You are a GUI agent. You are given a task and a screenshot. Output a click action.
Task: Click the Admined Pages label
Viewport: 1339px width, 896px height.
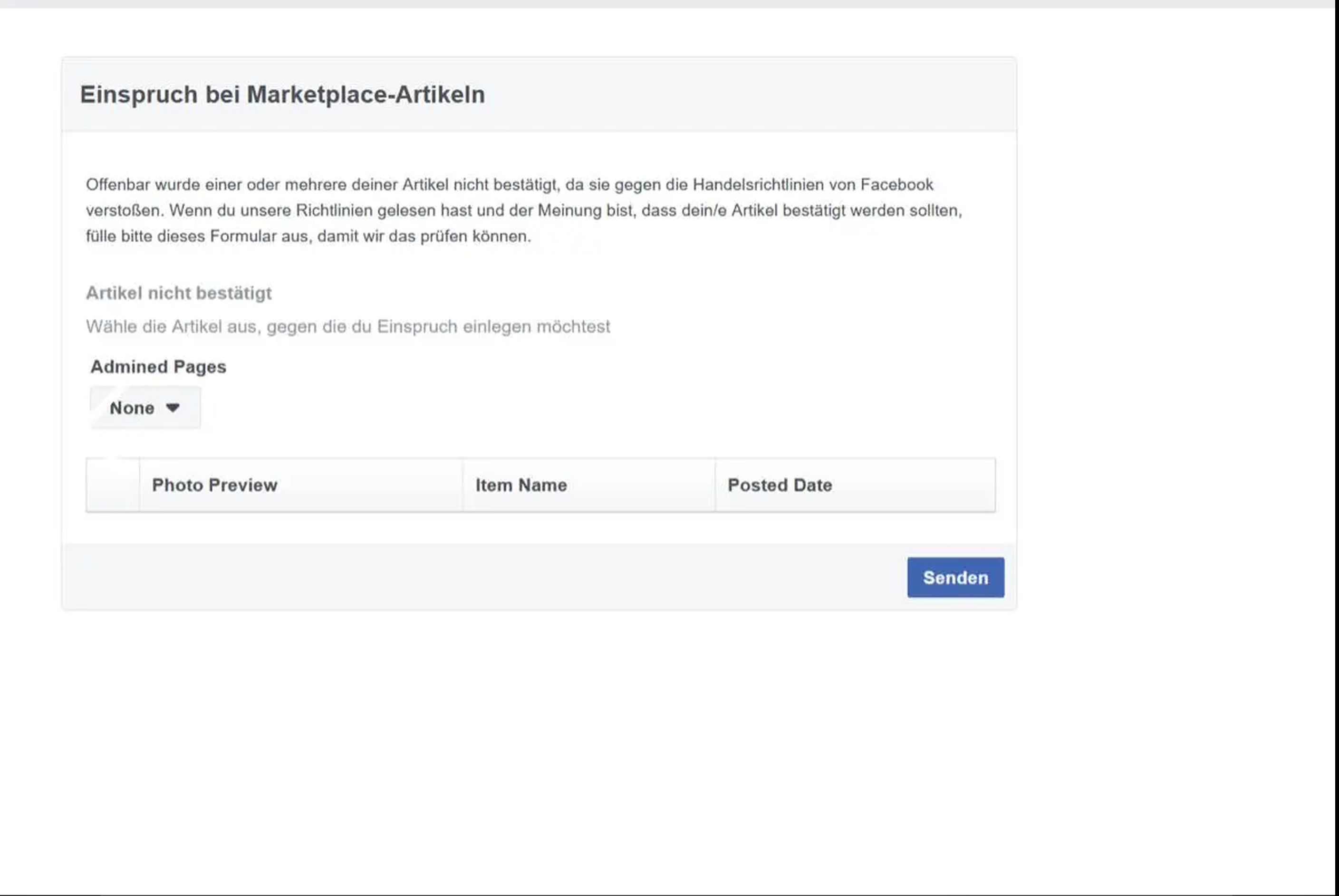pyautogui.click(x=158, y=367)
